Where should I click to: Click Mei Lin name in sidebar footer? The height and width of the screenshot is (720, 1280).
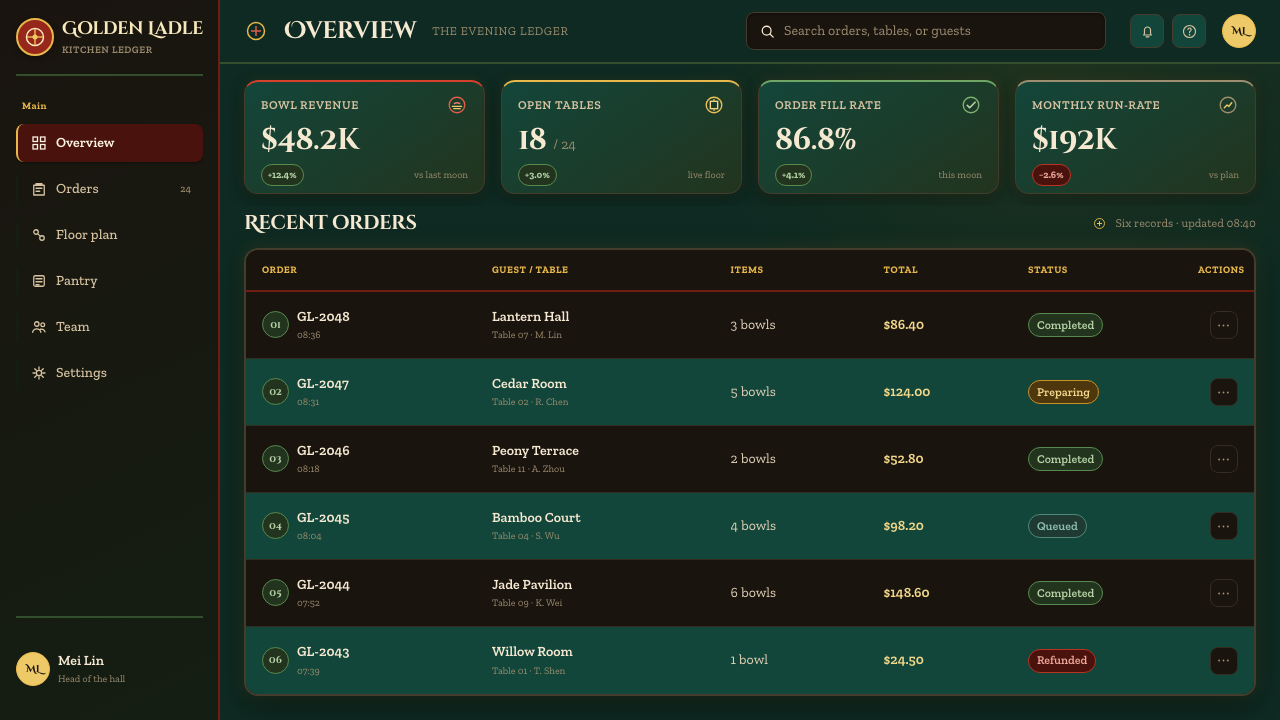(x=81, y=661)
